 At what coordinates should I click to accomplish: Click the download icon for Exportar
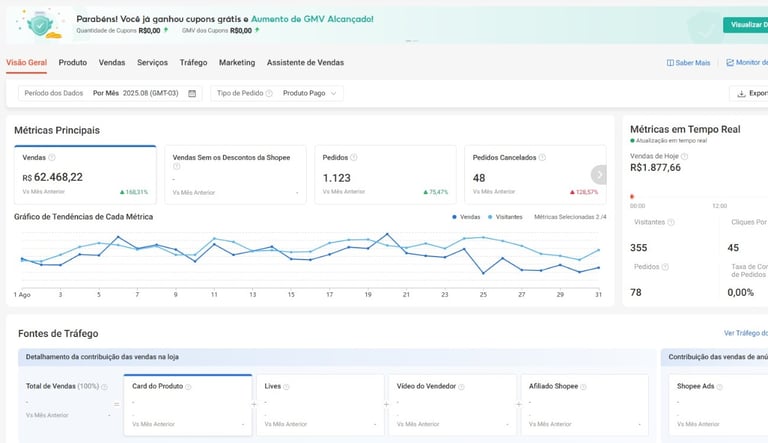[741, 93]
